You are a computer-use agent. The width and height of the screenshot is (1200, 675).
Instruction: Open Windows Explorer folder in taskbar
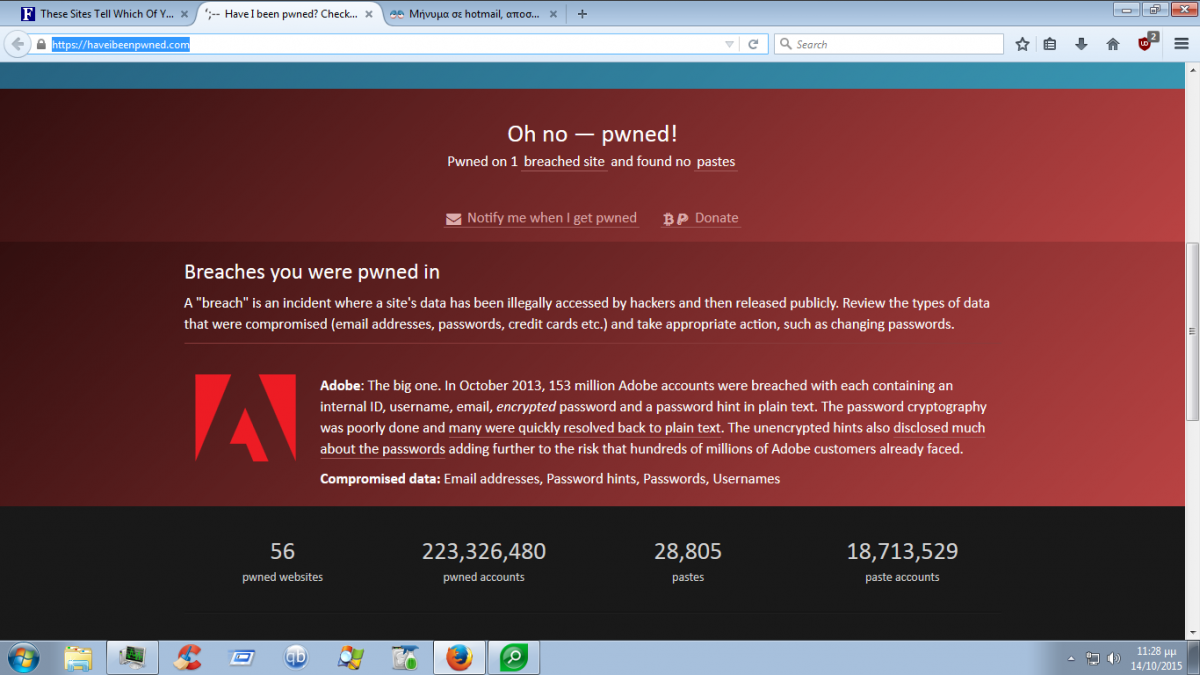point(78,657)
